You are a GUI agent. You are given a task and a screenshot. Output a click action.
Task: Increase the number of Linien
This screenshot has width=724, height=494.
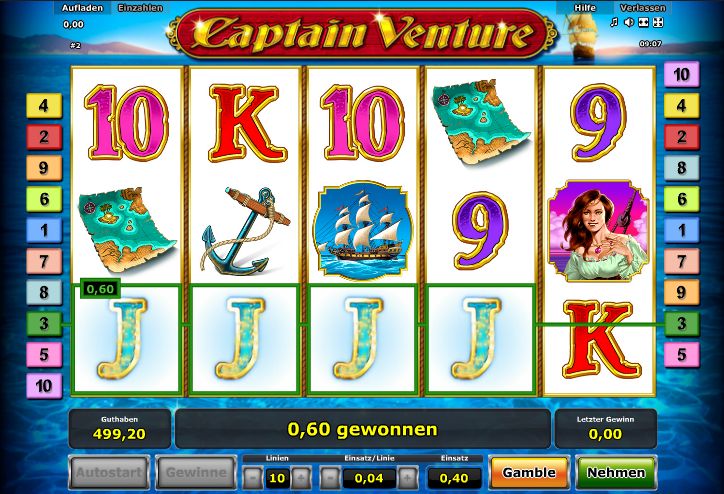click(301, 478)
